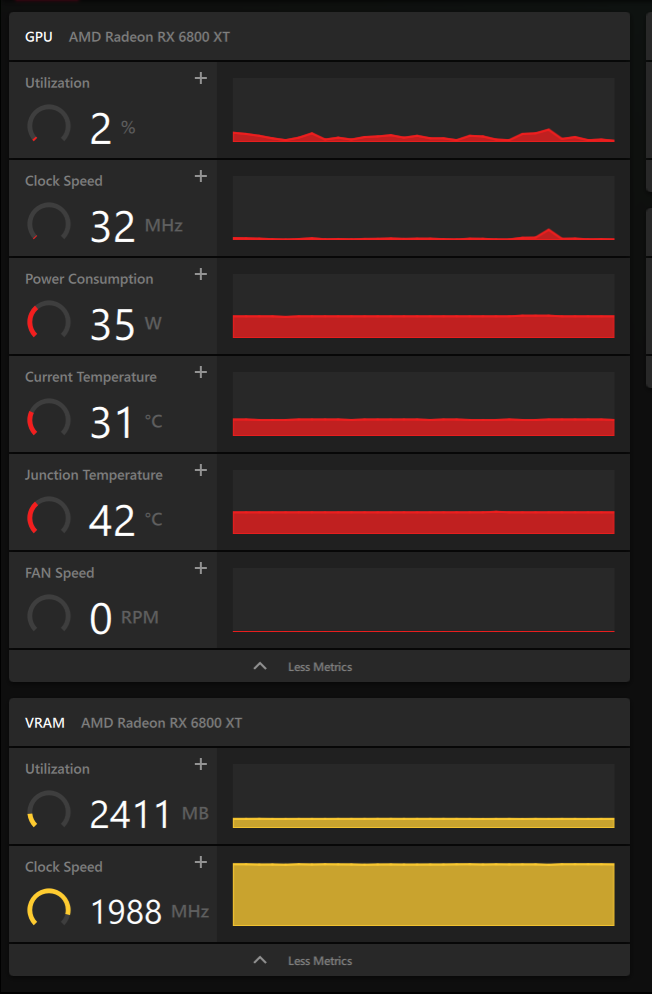Viewport: 652px width, 994px height.
Task: Click the FAN Speed history graph
Action: 423,600
